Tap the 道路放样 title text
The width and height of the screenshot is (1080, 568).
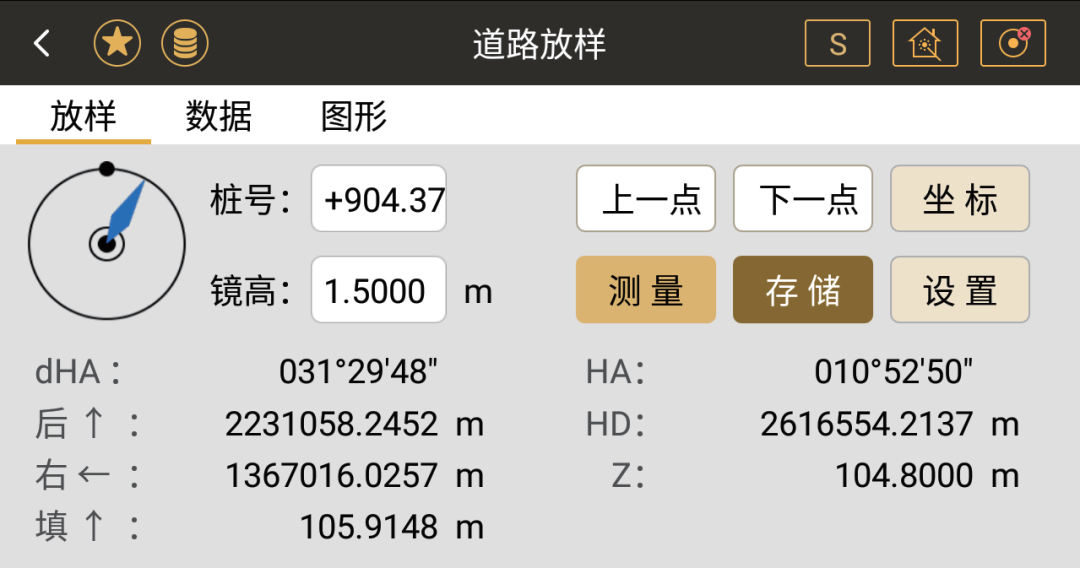point(539,44)
